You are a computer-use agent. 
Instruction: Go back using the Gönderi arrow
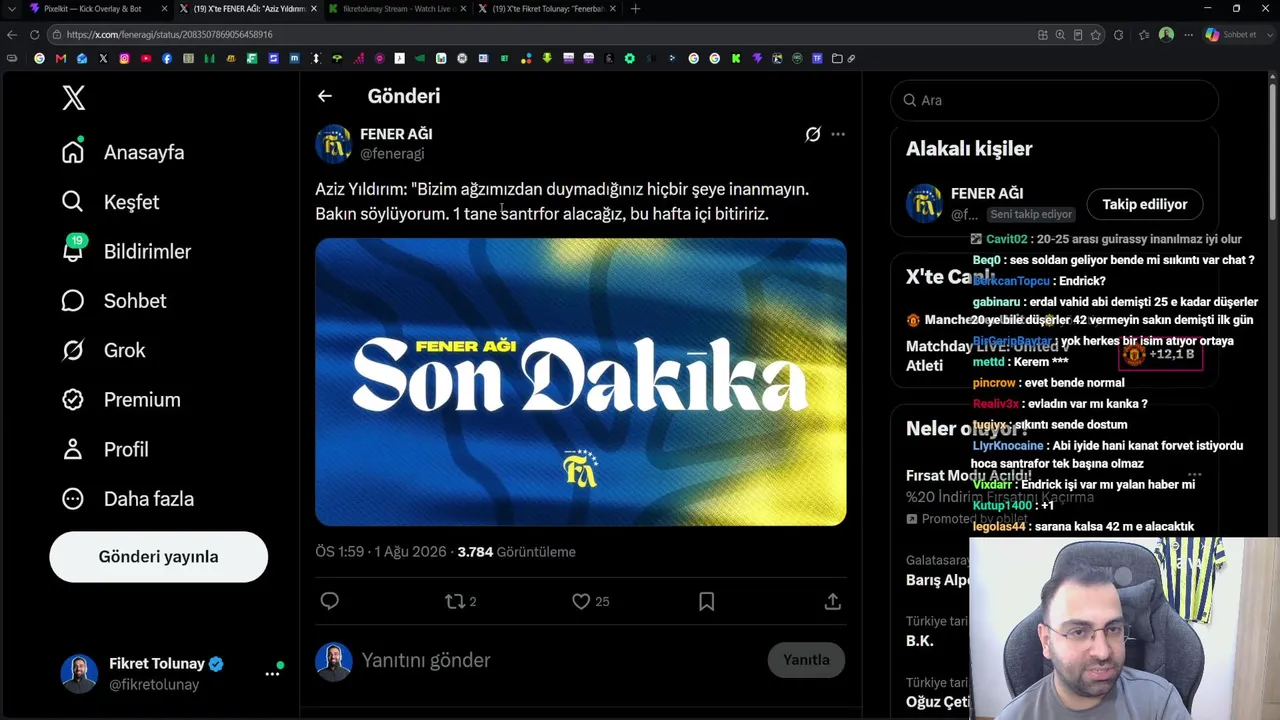click(325, 96)
